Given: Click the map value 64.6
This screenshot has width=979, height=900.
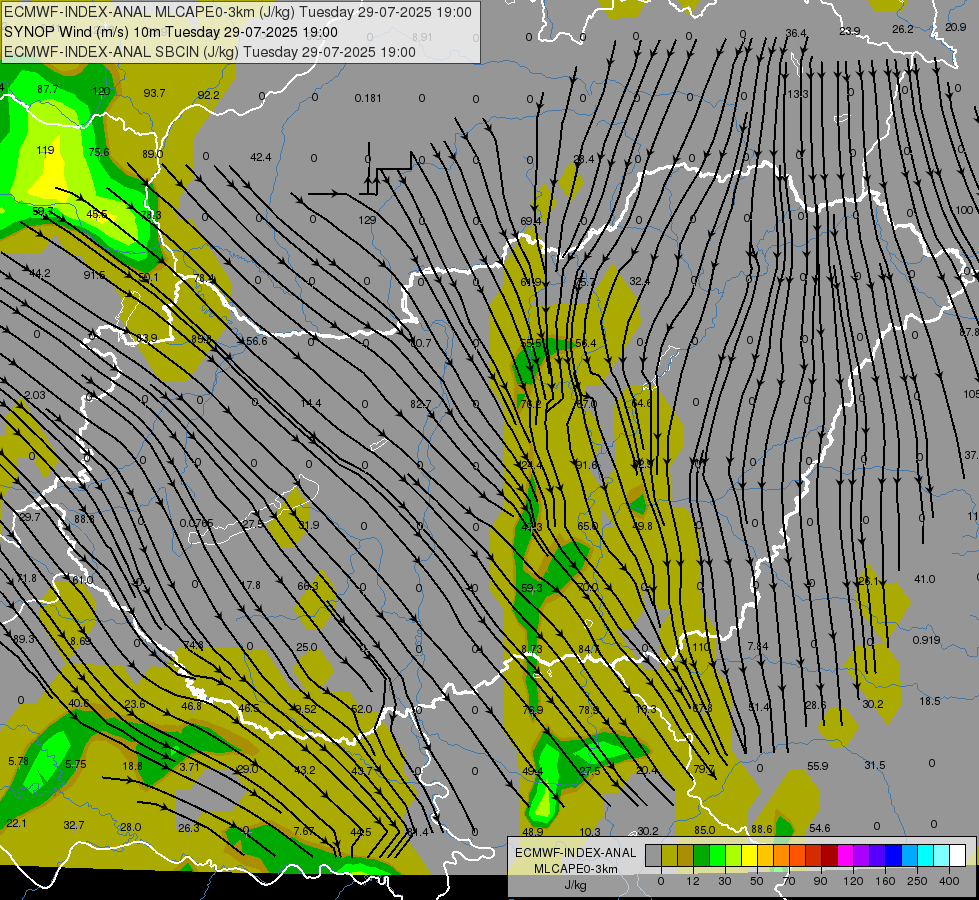Looking at the screenshot, I should 641,403.
